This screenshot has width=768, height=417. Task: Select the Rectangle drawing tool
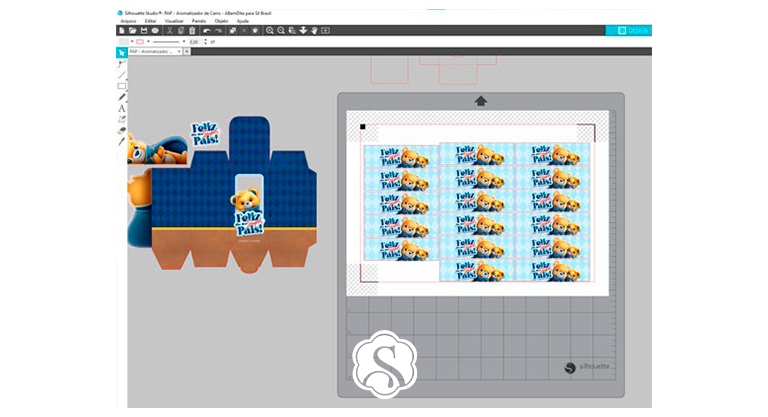121,86
